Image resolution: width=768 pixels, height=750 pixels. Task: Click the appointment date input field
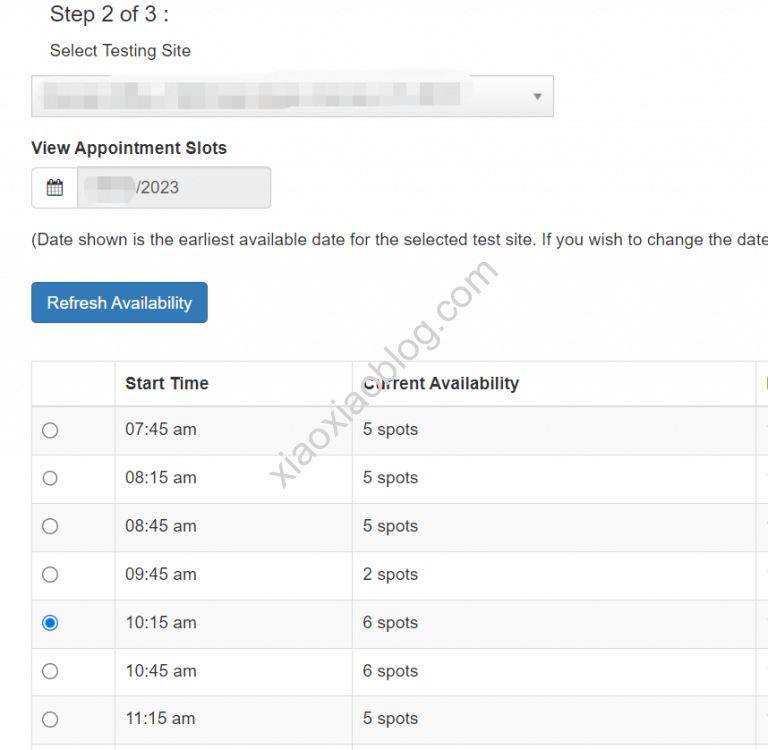(173, 188)
